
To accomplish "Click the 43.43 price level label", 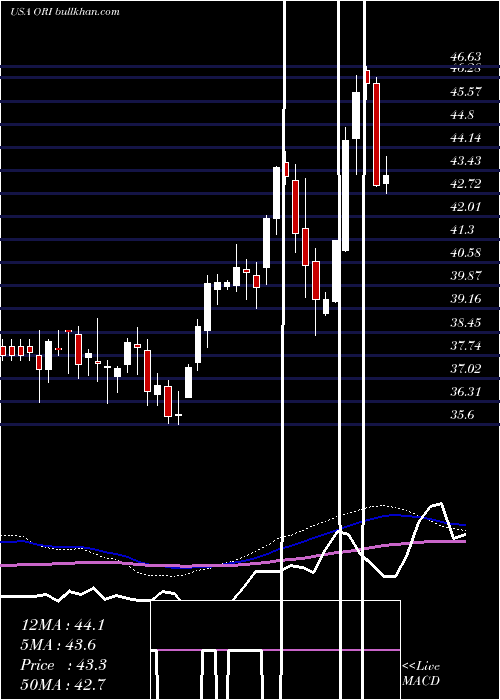I will pyautogui.click(x=466, y=161).
